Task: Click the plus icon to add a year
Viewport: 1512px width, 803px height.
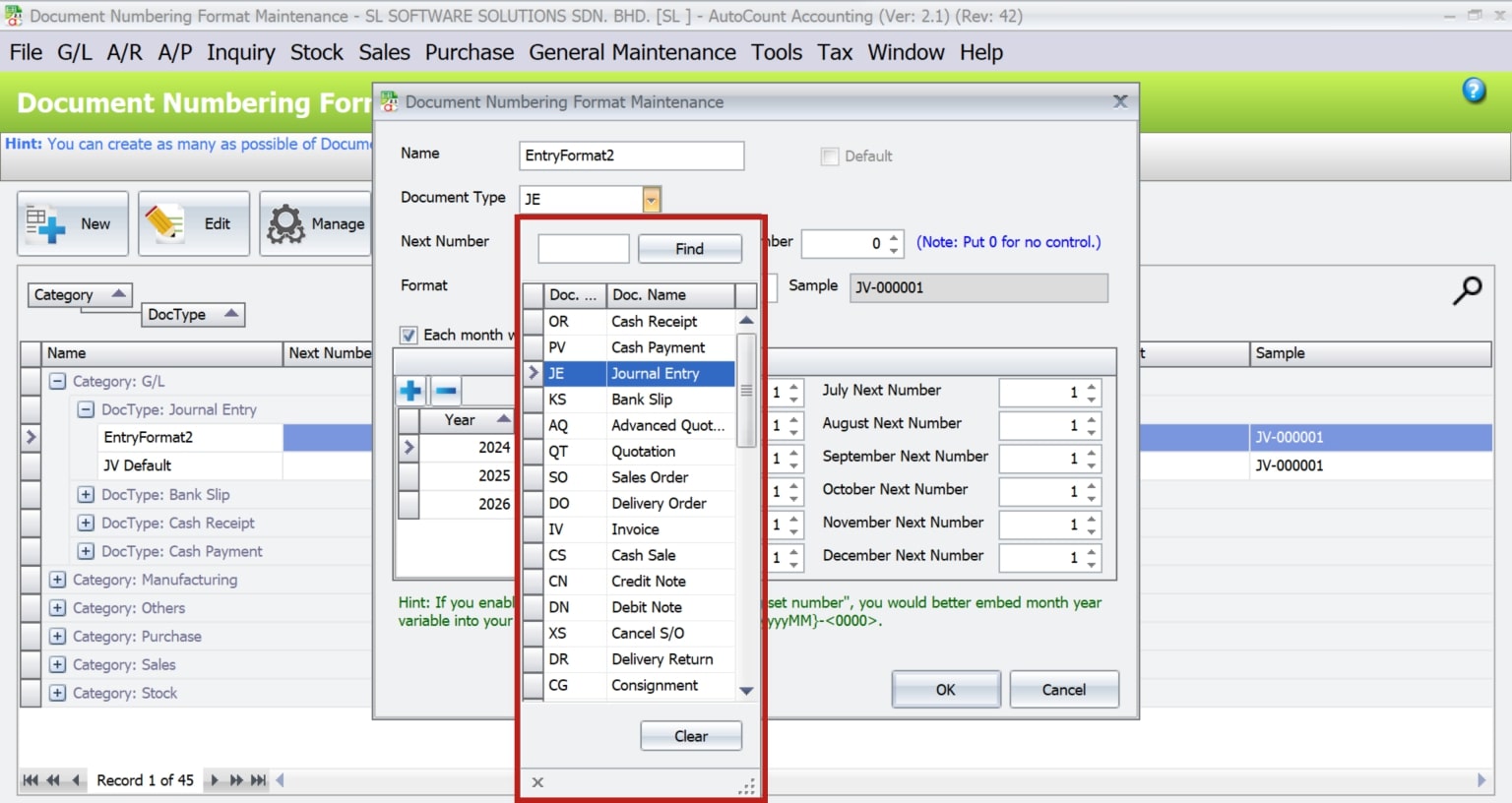Action: [x=410, y=390]
